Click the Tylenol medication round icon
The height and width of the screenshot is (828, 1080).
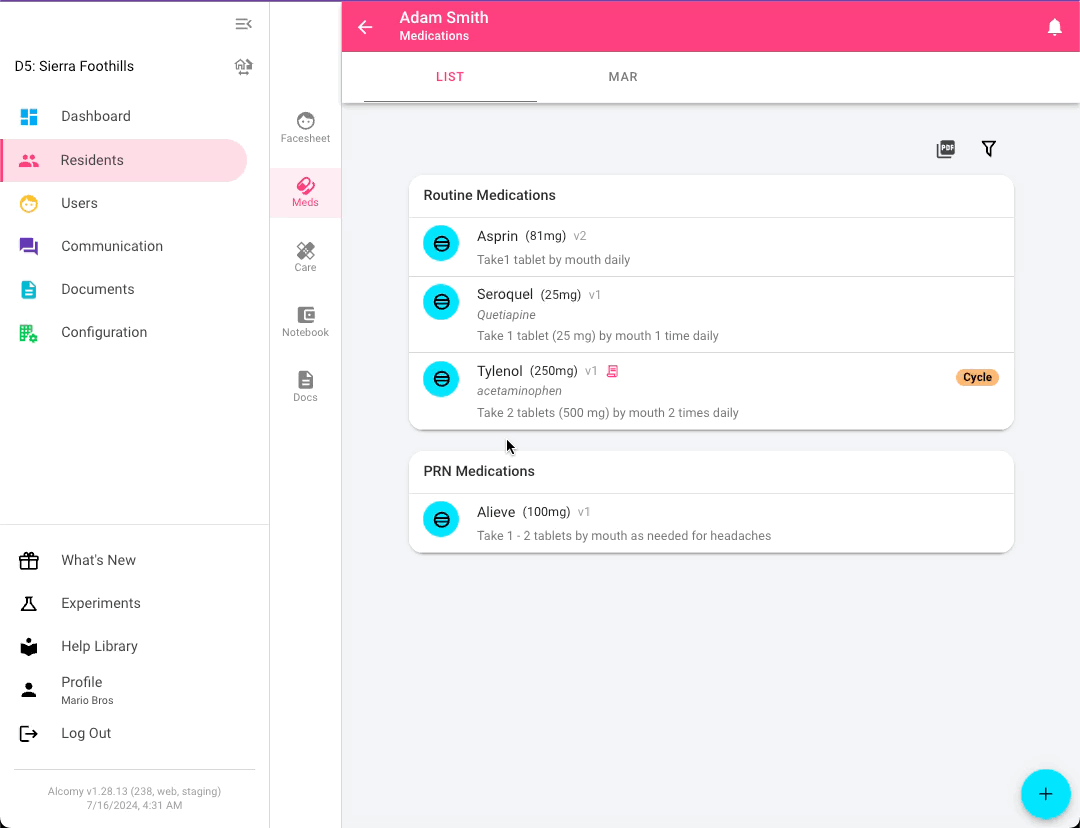tap(441, 379)
